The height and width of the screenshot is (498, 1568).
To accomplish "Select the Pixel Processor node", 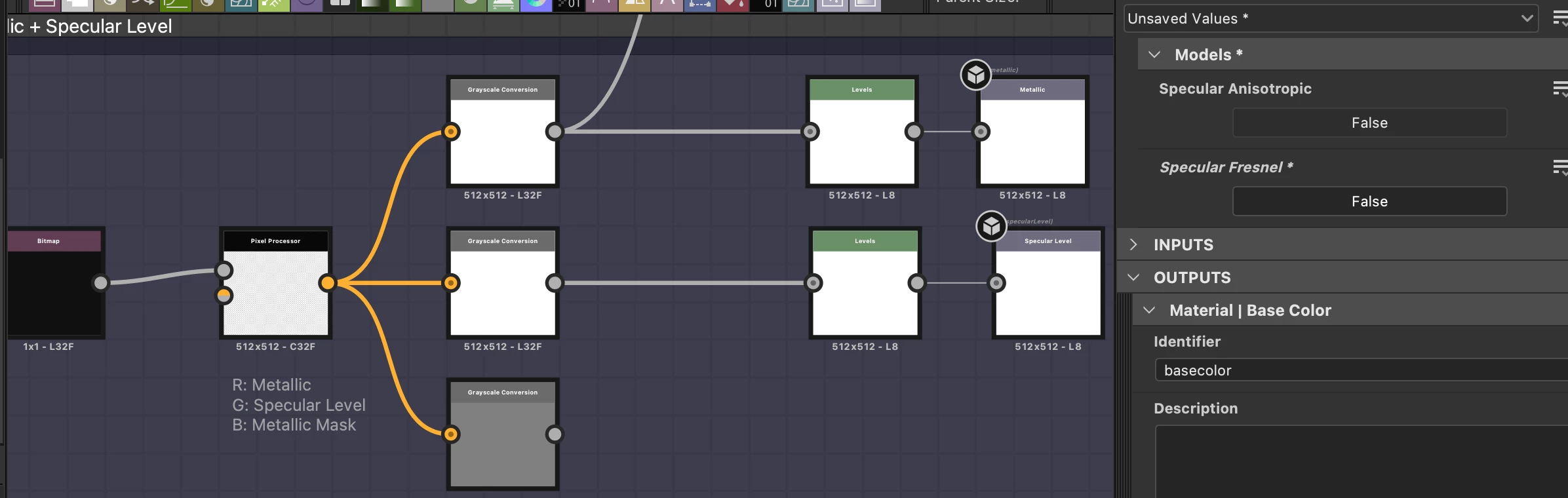I will (275, 282).
